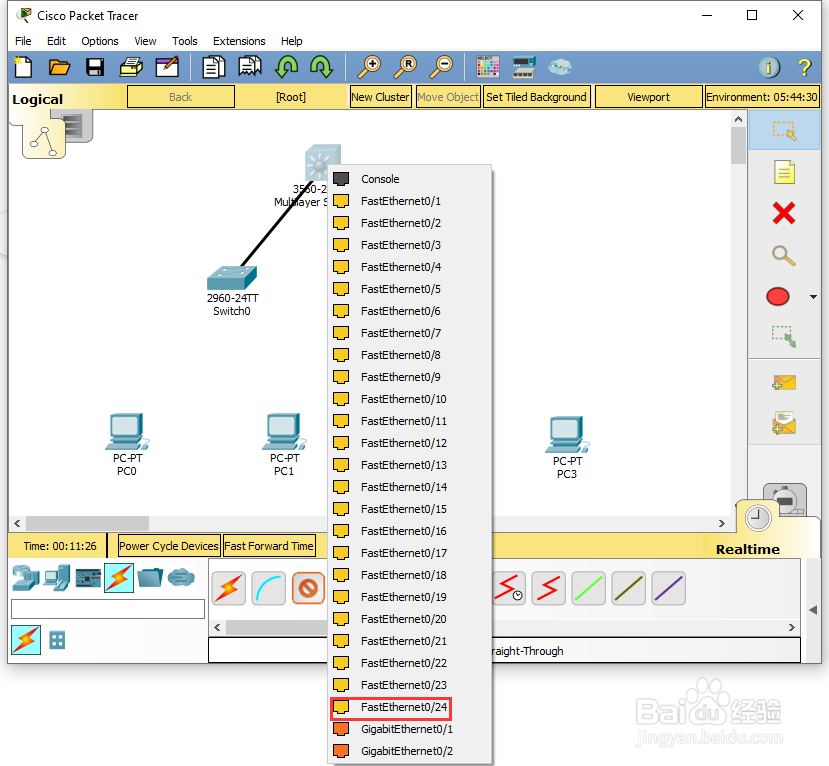Click the Redo green arrow

[x=321, y=67]
